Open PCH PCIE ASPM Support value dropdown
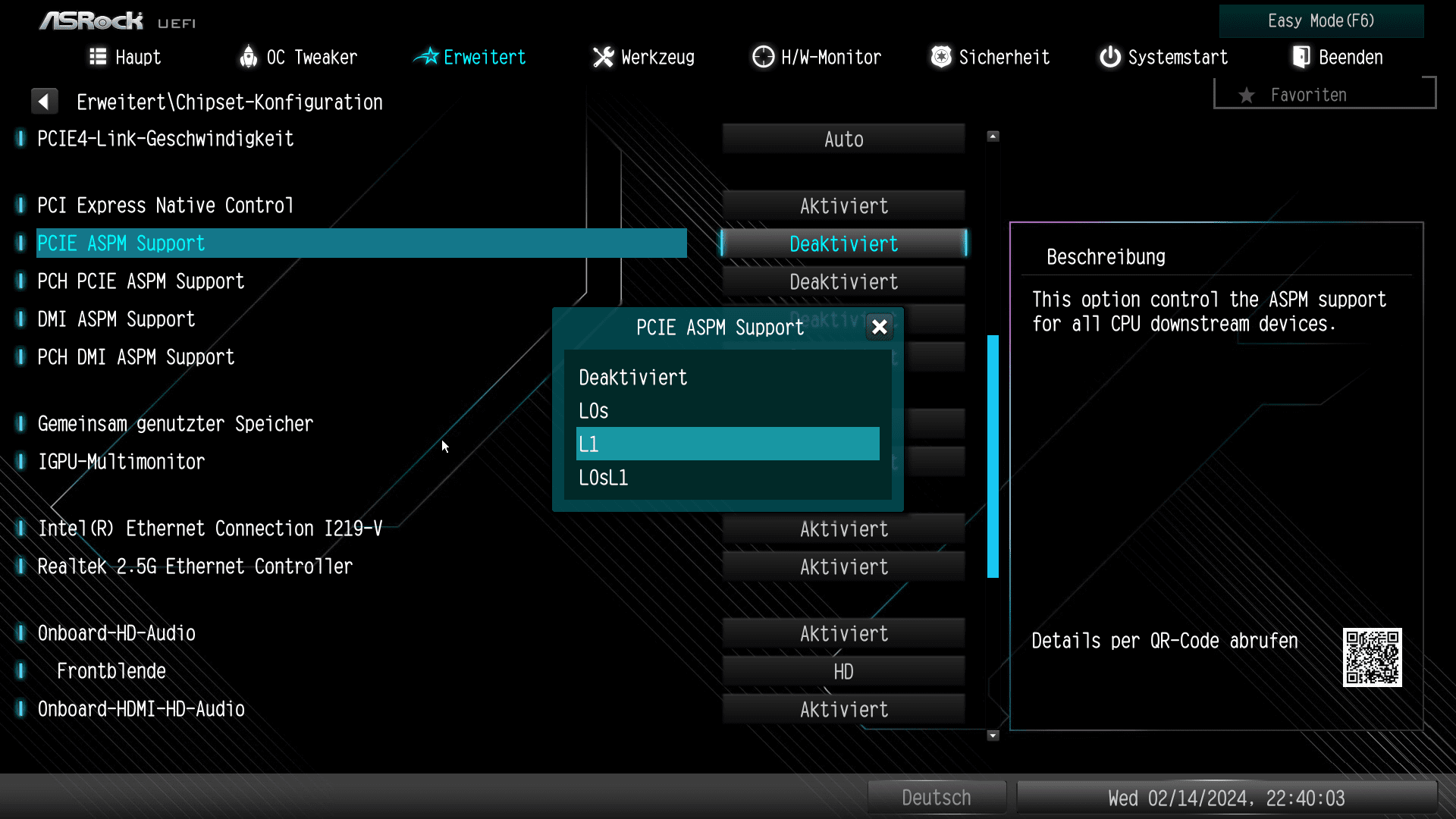This screenshot has width=1456, height=819. click(x=843, y=282)
